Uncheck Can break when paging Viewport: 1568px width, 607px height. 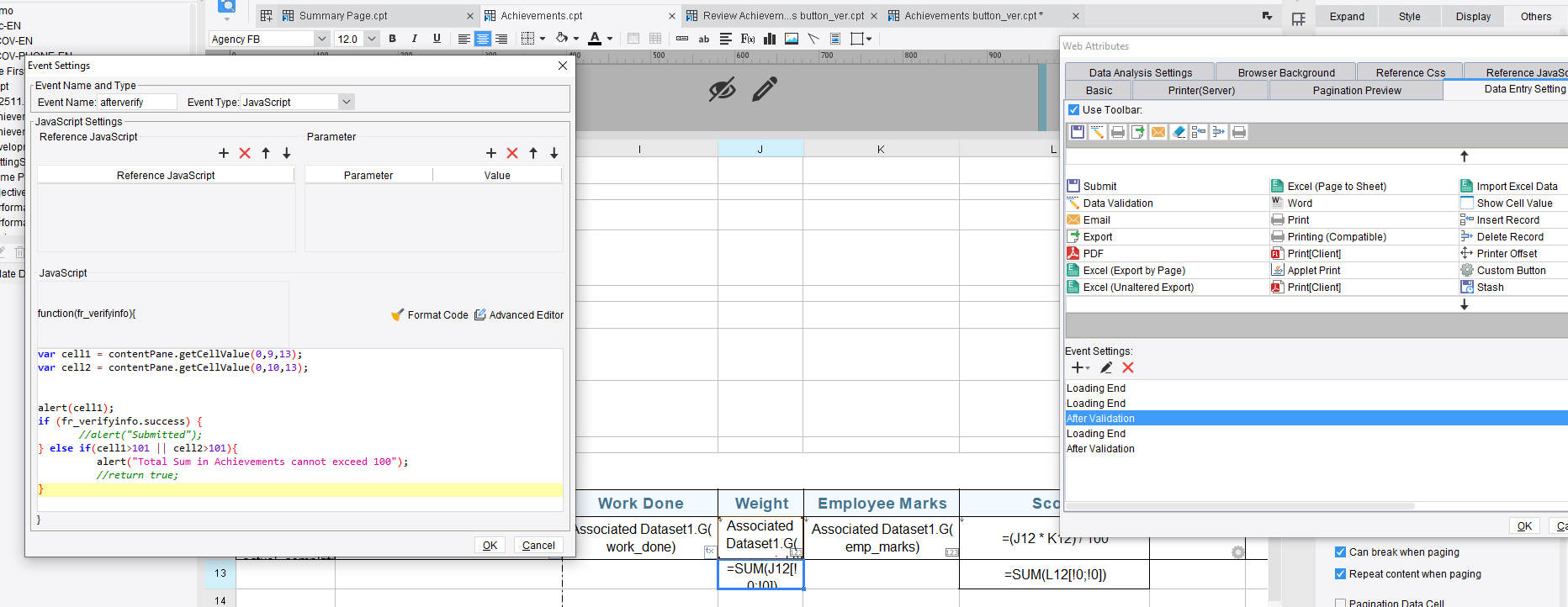1340,552
